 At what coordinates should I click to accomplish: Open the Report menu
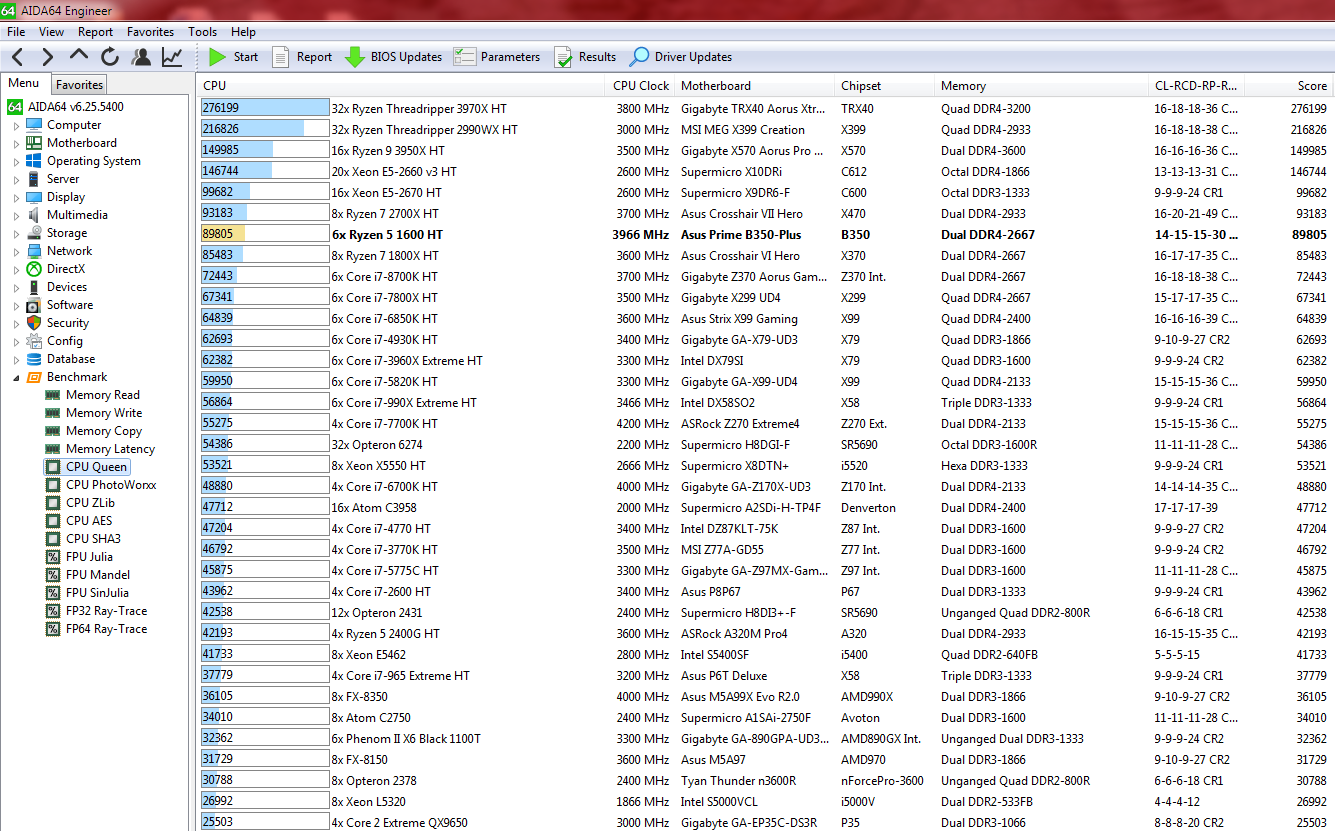click(96, 32)
